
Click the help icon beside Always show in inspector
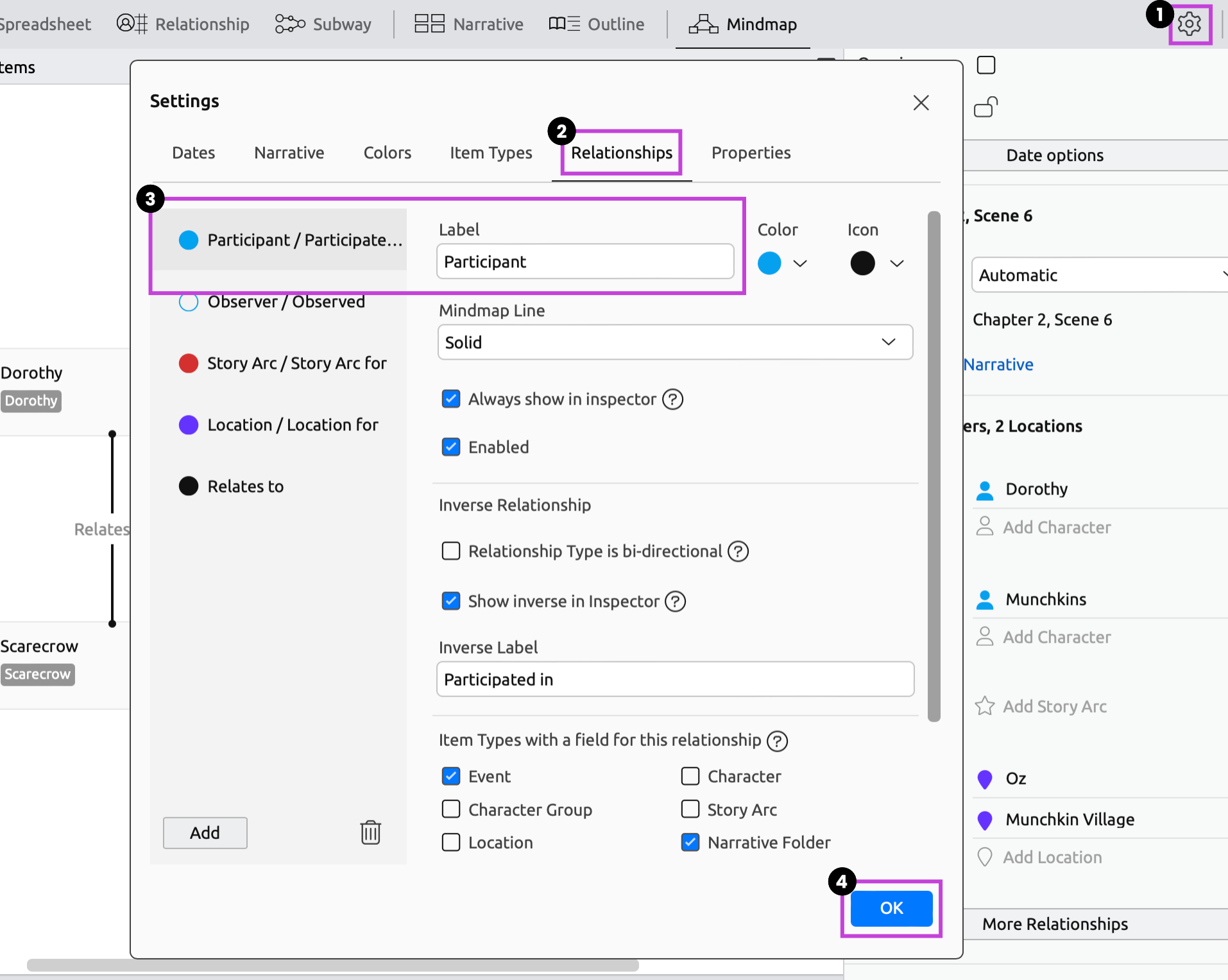point(672,399)
